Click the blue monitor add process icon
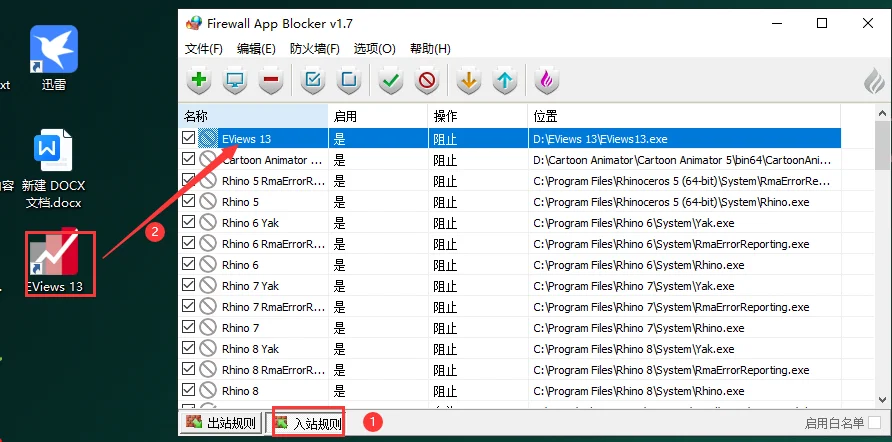Viewport: 892px width, 442px height. point(235,80)
